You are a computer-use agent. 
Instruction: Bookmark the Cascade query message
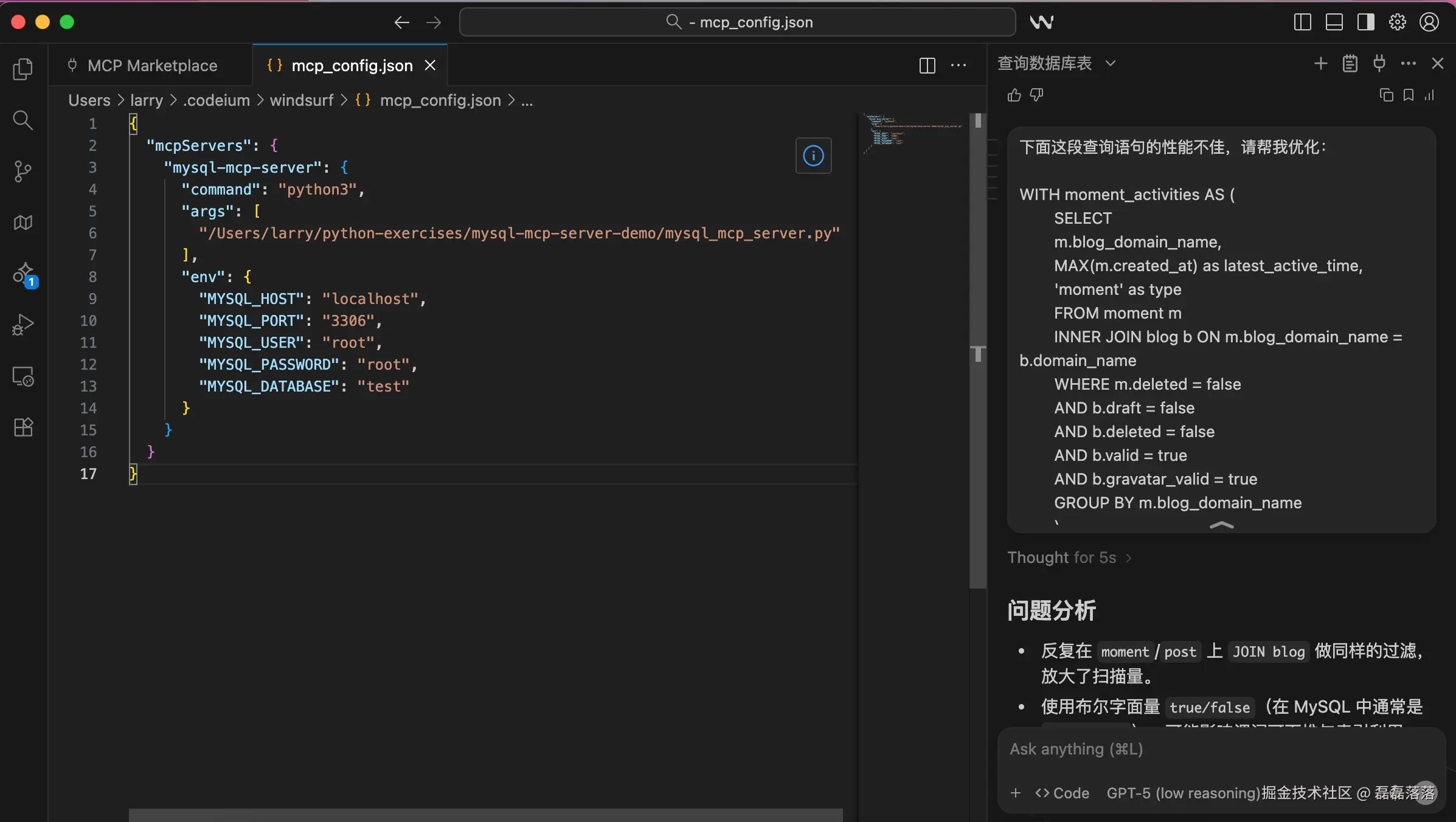(1408, 95)
